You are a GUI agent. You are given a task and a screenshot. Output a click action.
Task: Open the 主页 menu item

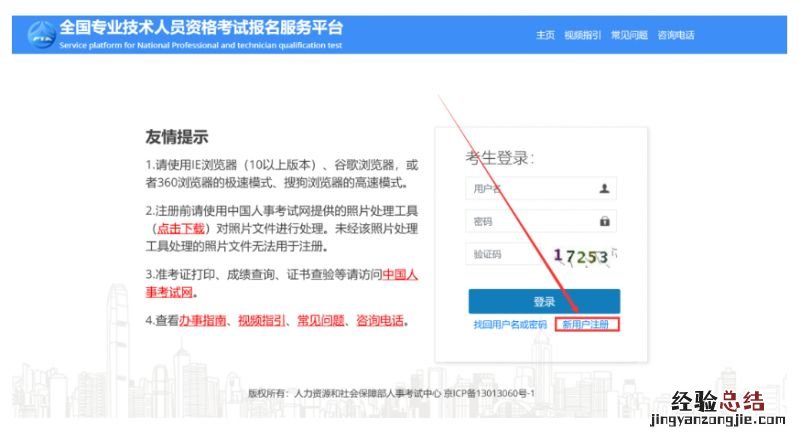tap(545, 35)
